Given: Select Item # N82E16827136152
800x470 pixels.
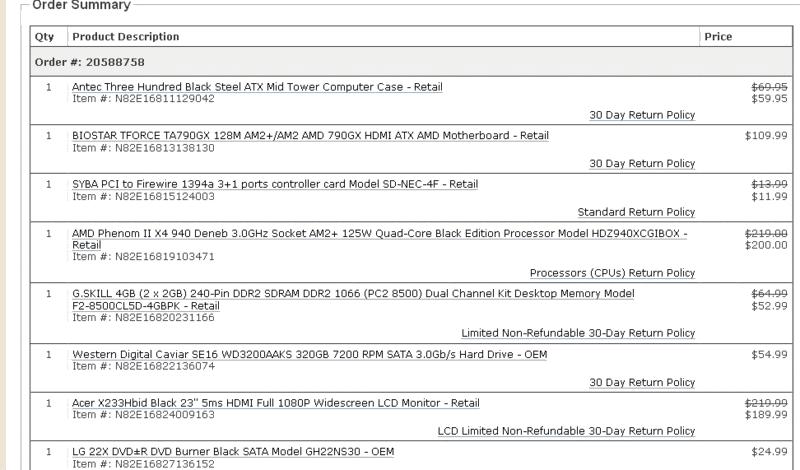Looking at the screenshot, I should click(143, 464).
